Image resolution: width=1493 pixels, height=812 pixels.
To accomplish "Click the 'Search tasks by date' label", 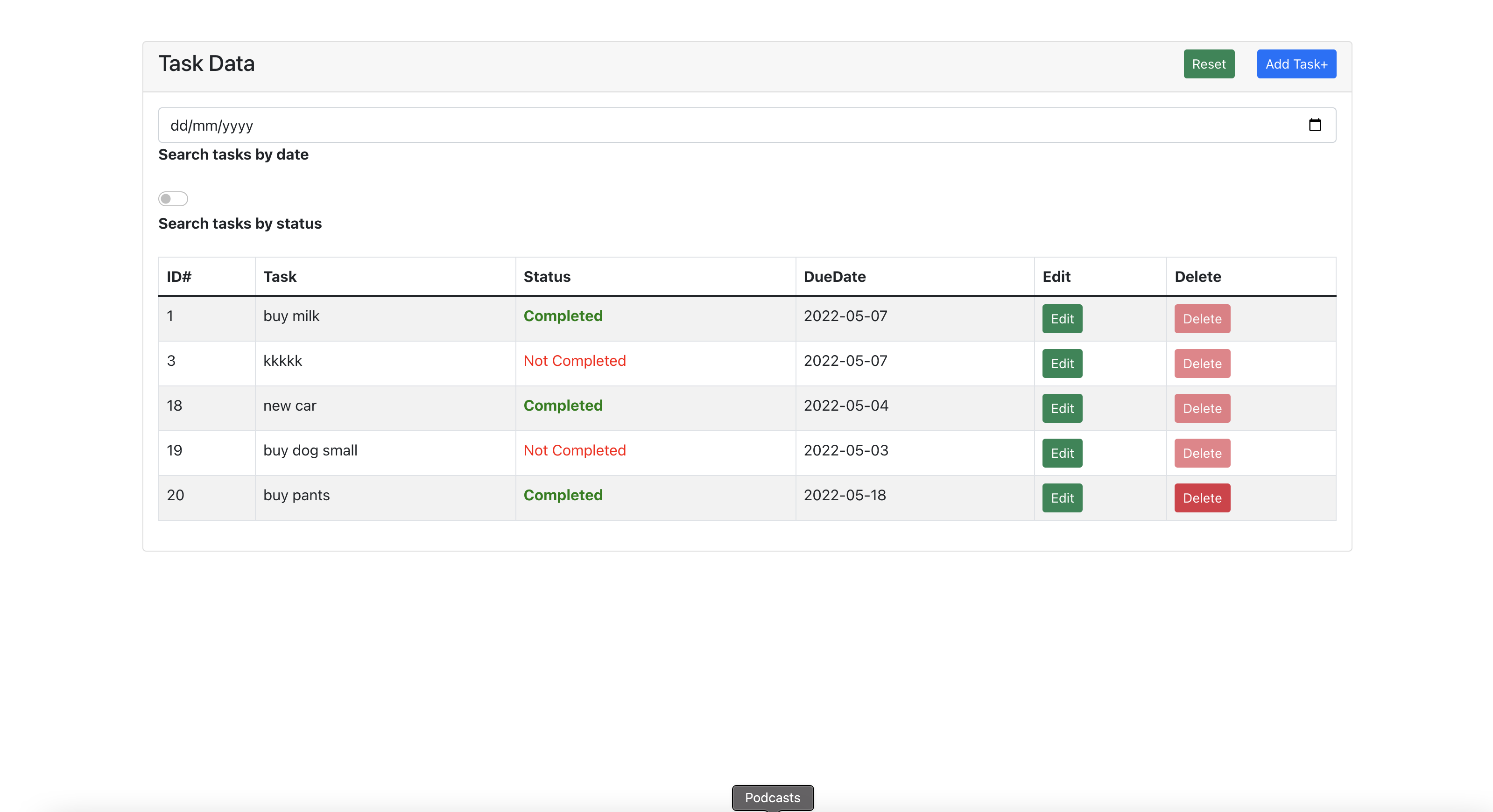I will pyautogui.click(x=233, y=154).
